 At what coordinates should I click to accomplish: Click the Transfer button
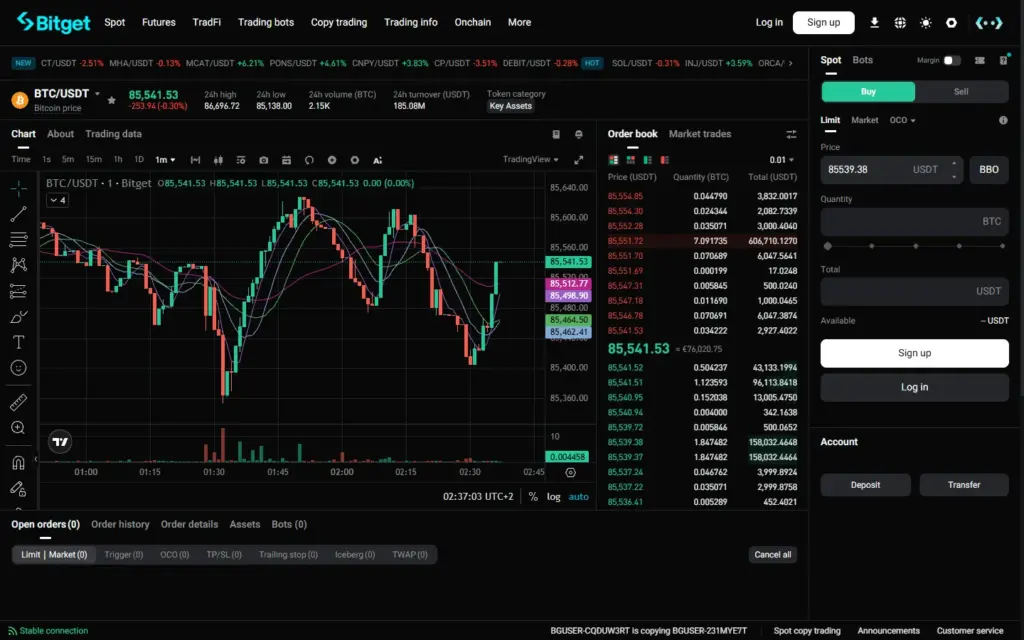click(x=964, y=485)
